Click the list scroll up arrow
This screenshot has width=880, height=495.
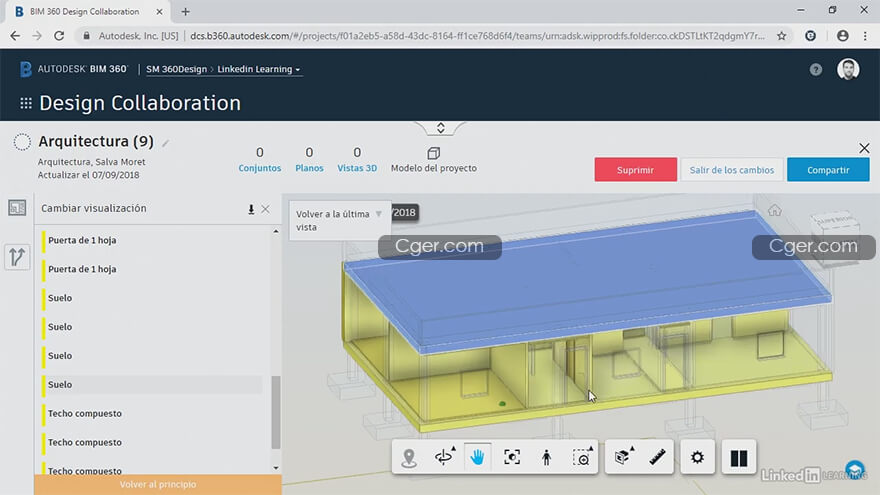276,231
